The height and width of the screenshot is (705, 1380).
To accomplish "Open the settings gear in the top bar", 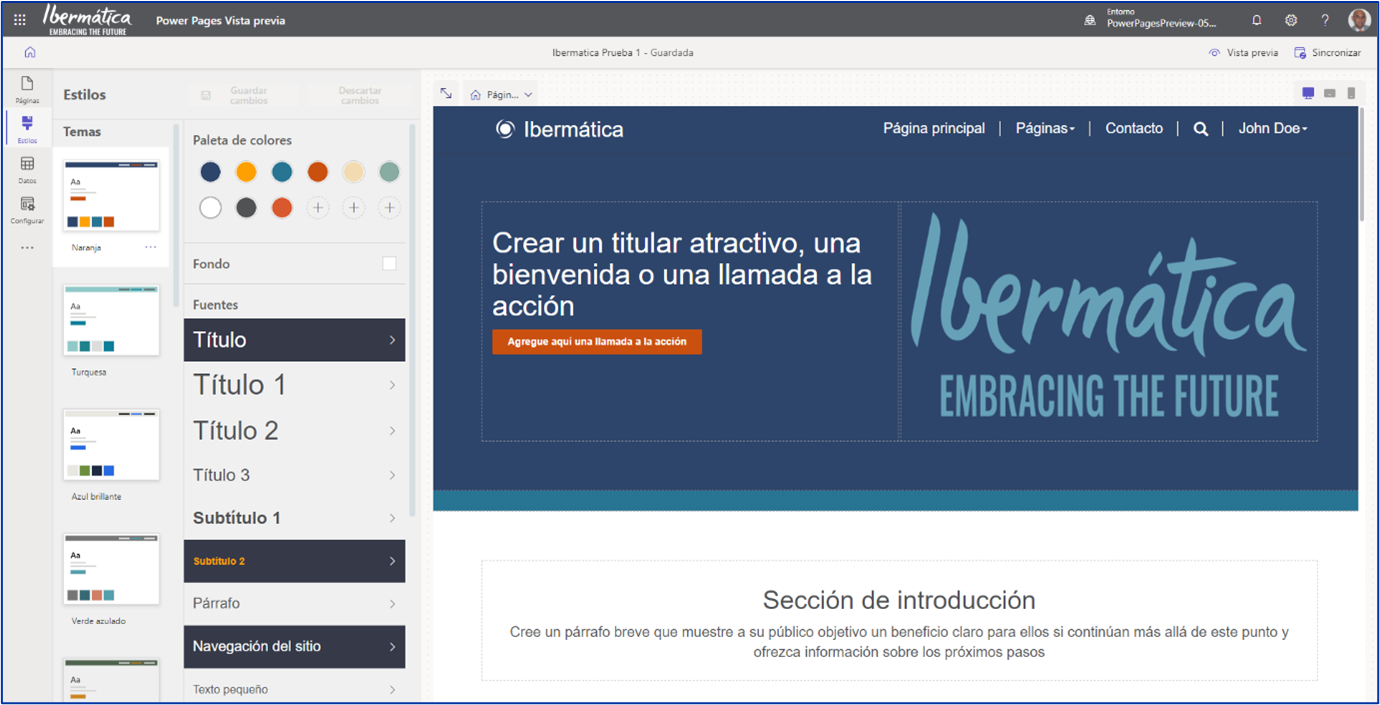I will (1290, 19).
